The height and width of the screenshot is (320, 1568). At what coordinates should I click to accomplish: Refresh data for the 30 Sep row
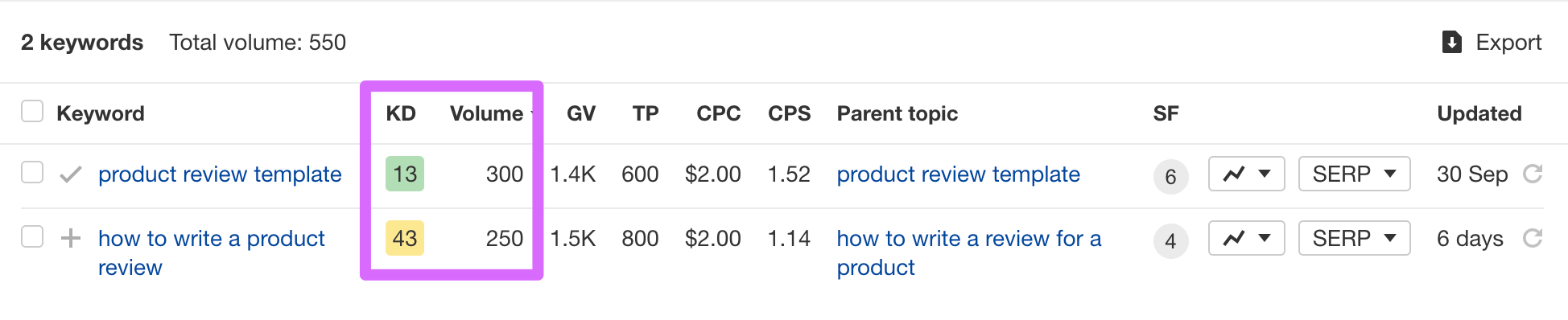[1533, 174]
